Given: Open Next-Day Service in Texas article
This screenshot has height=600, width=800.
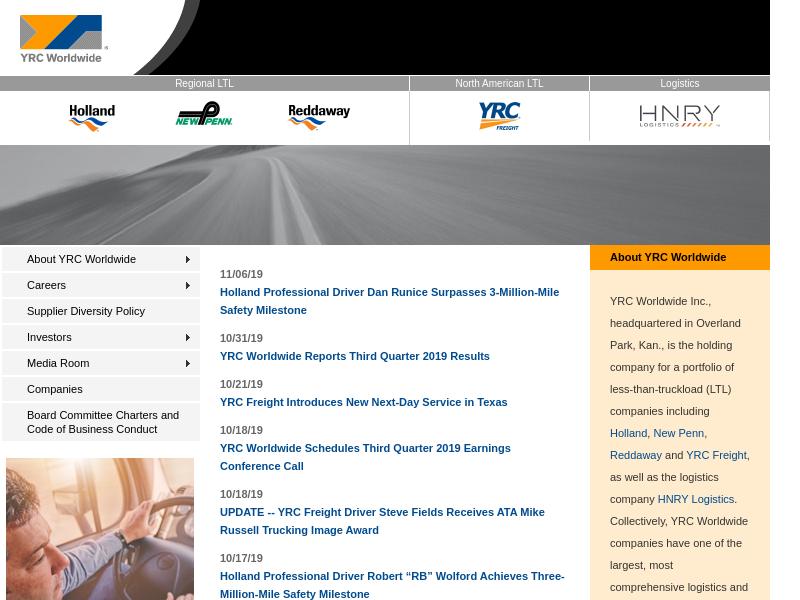Looking at the screenshot, I should tap(363, 402).
